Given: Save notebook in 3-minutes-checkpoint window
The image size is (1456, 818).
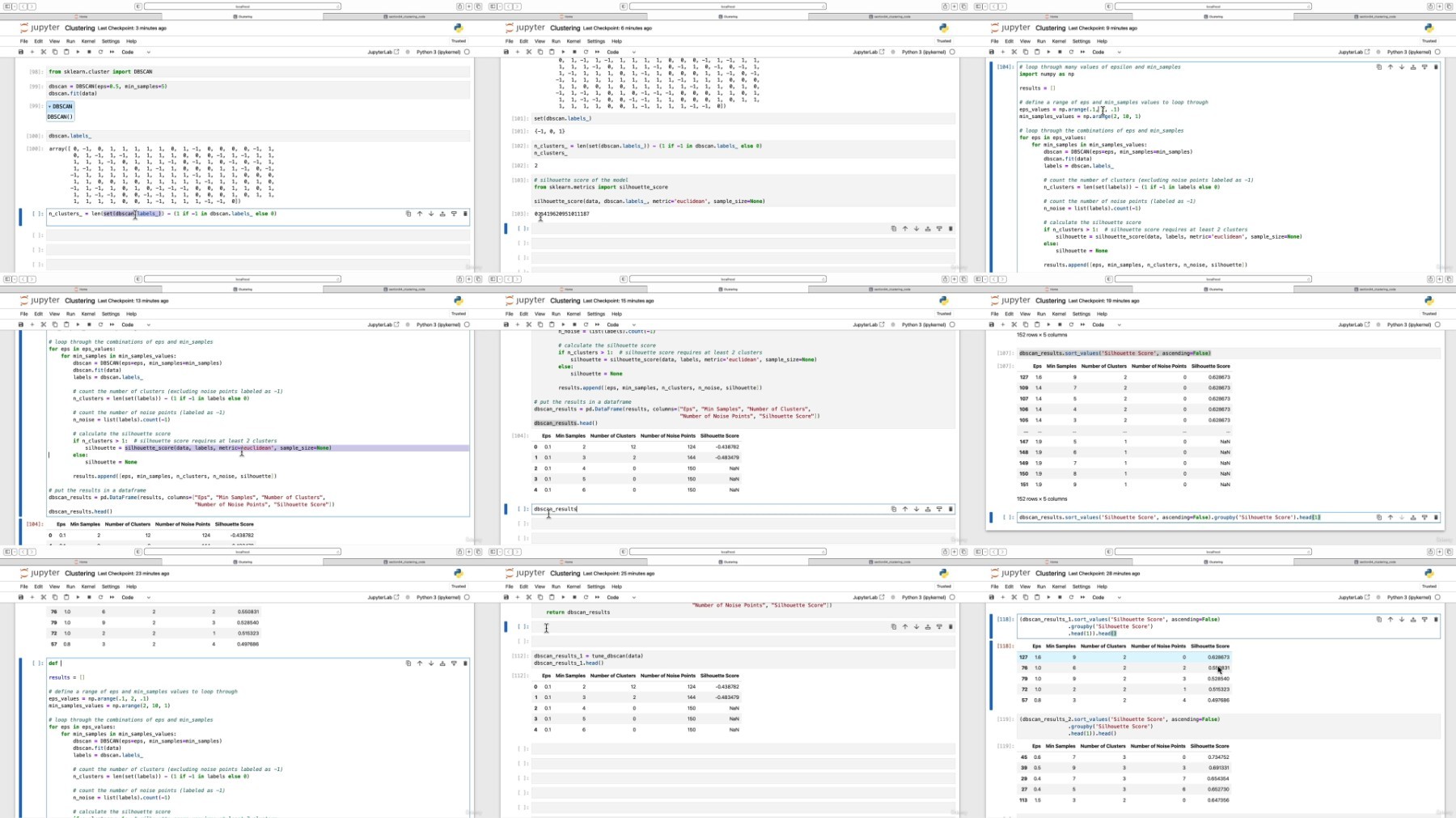Looking at the screenshot, I should click(x=21, y=52).
